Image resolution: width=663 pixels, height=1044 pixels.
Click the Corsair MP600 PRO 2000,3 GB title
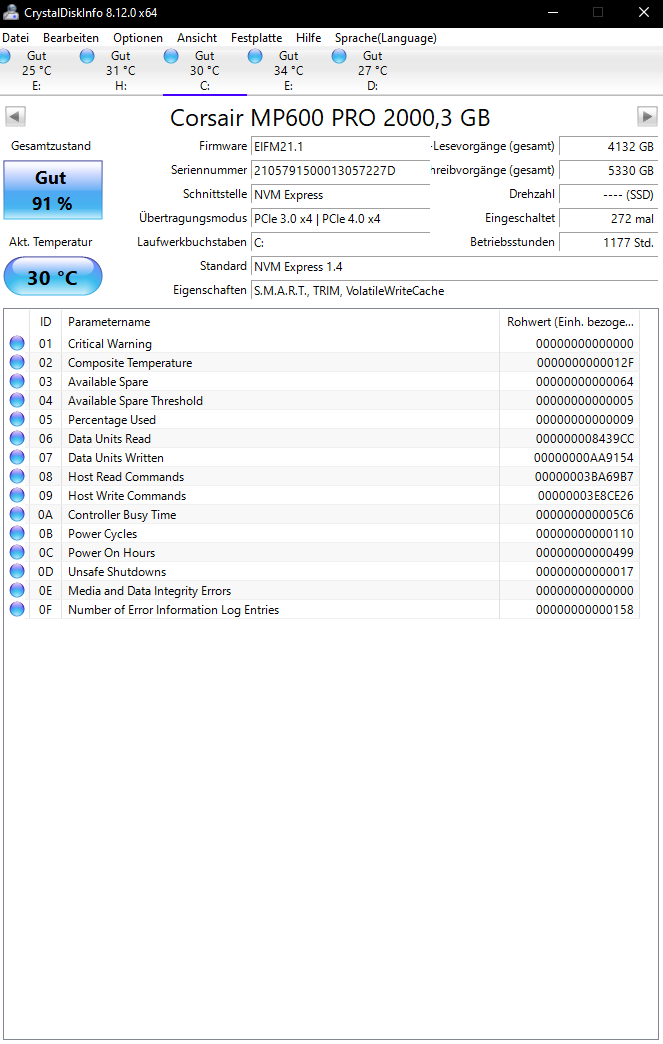point(330,118)
